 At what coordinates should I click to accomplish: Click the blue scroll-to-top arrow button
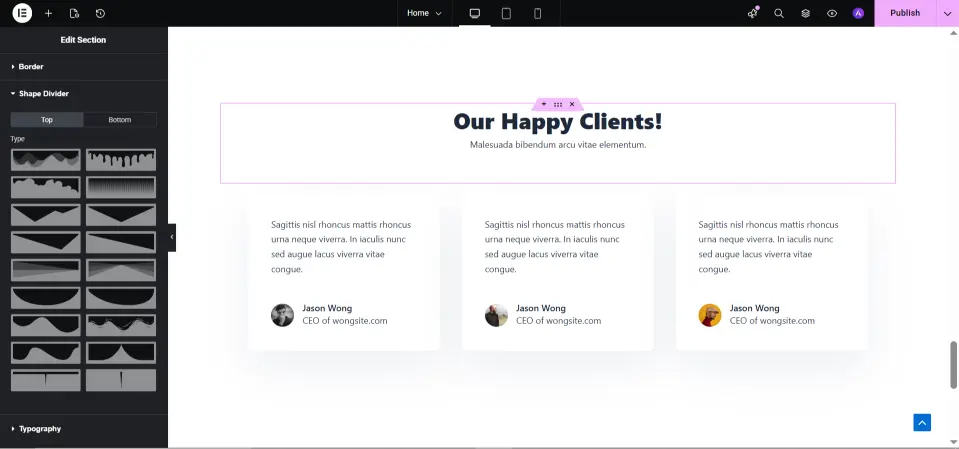tap(922, 423)
